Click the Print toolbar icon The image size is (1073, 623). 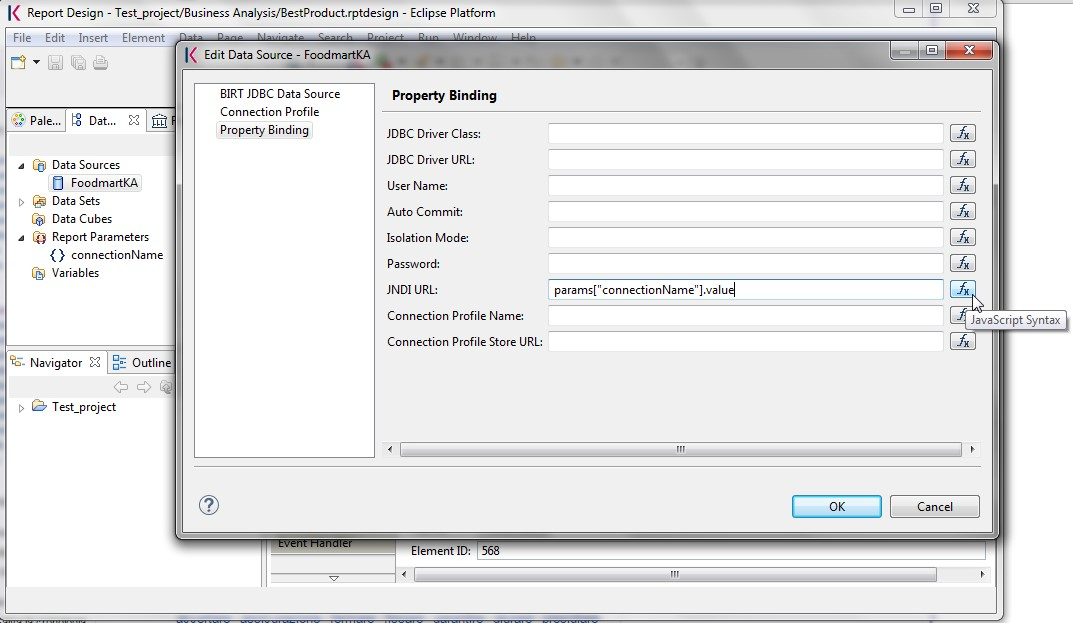pos(101,63)
